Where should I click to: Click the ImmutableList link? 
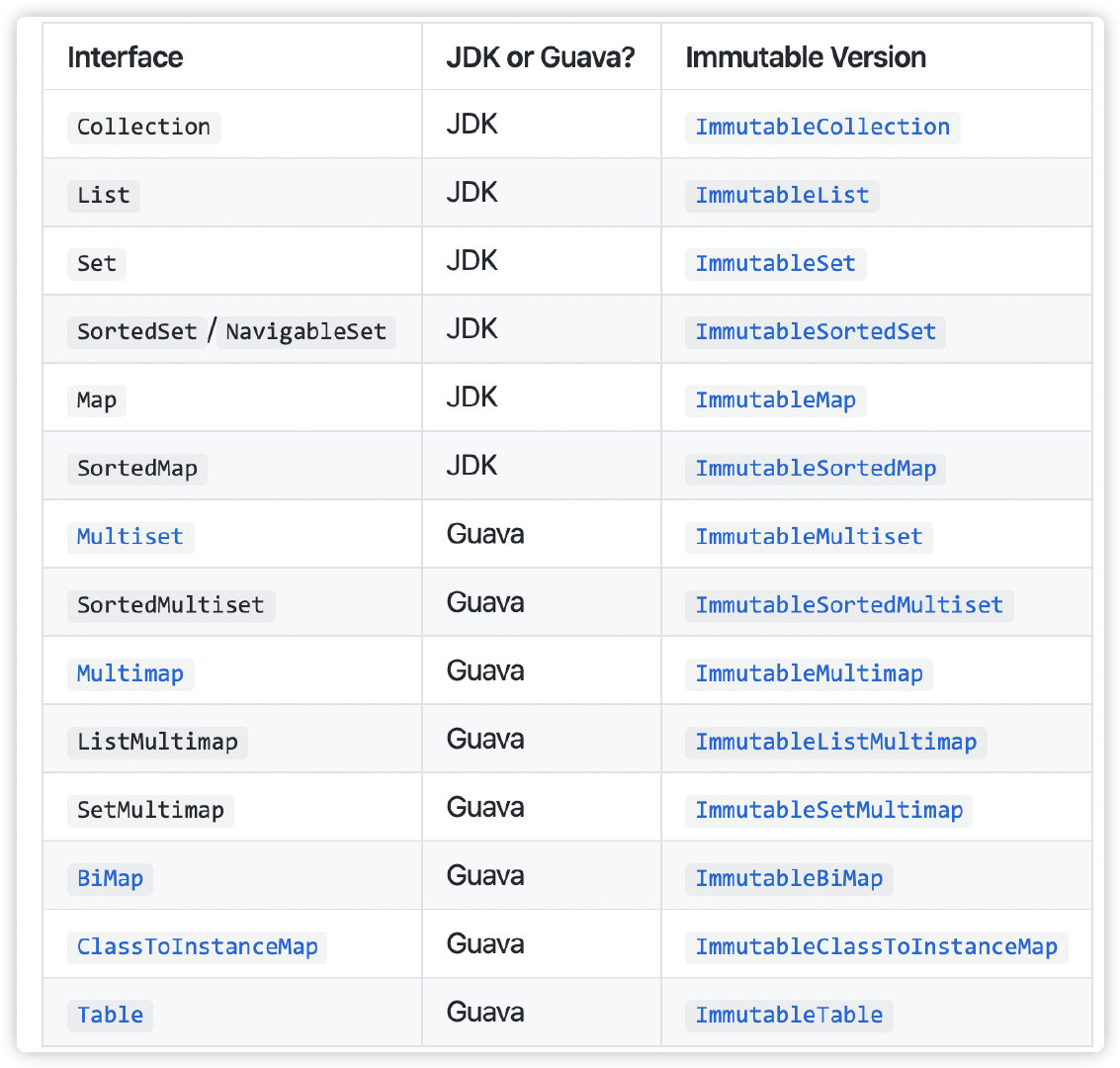coord(781,195)
